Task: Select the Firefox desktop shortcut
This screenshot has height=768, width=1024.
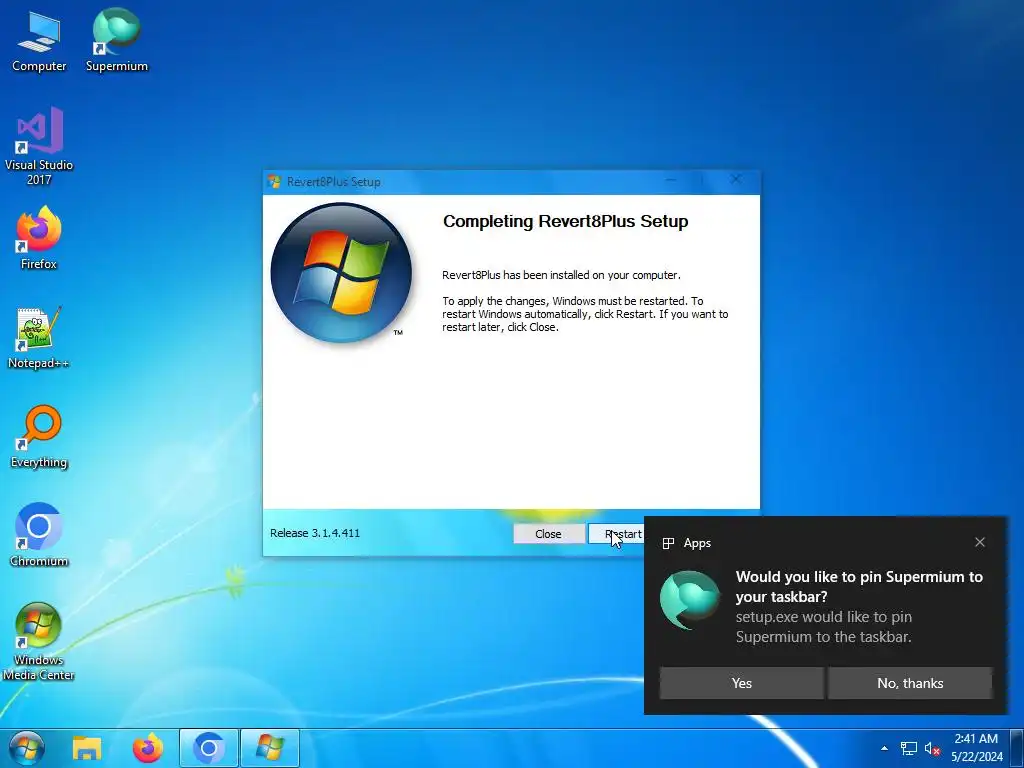Action: point(39,238)
